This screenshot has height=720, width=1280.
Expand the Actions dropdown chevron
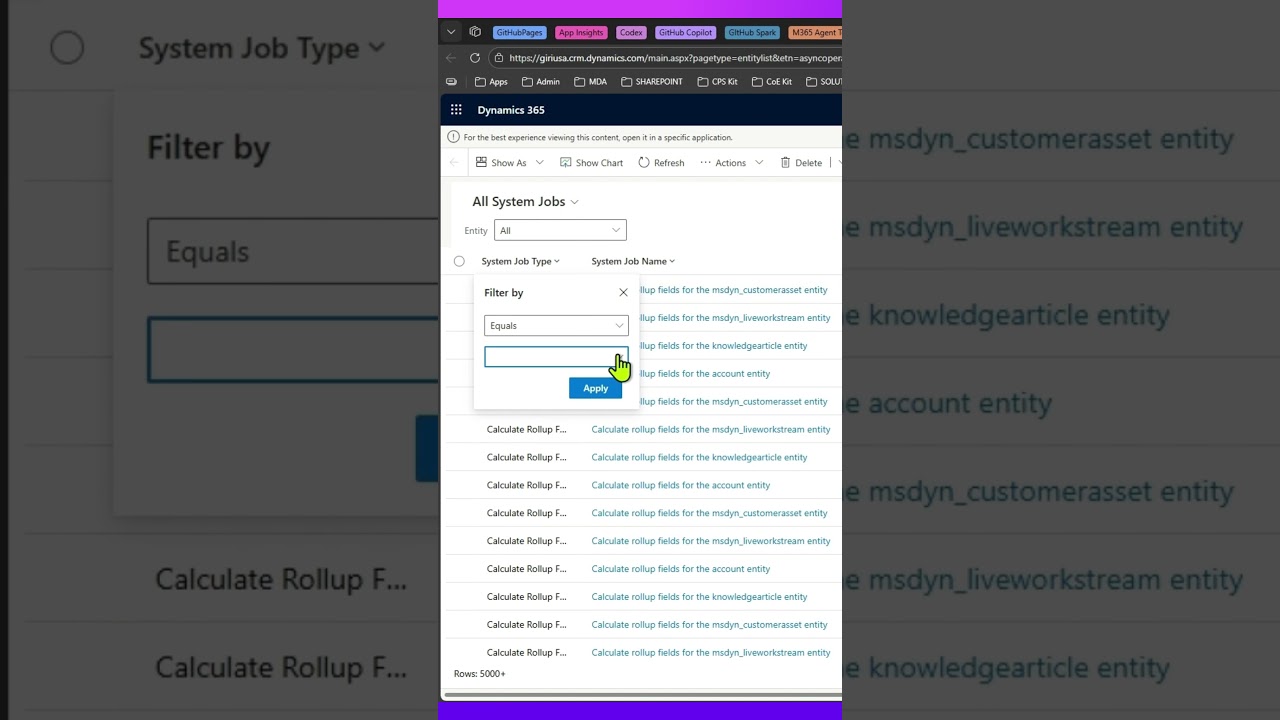[759, 162]
